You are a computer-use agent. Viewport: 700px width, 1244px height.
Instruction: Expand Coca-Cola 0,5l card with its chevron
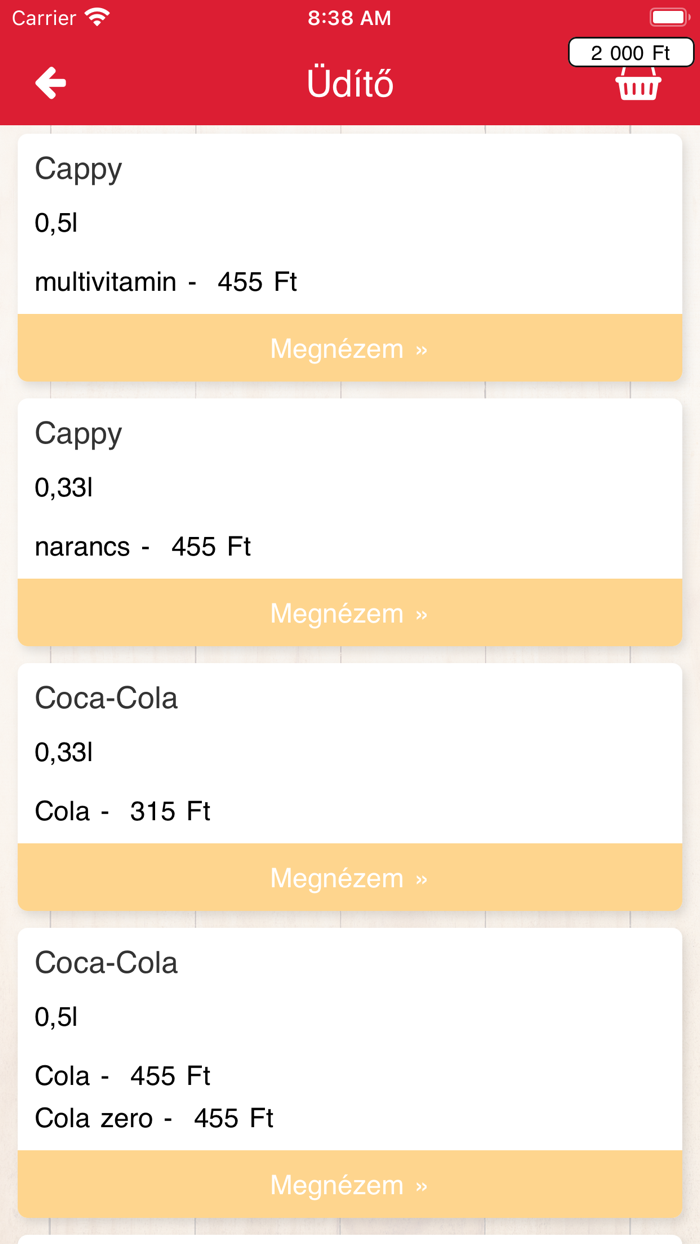tap(421, 1184)
